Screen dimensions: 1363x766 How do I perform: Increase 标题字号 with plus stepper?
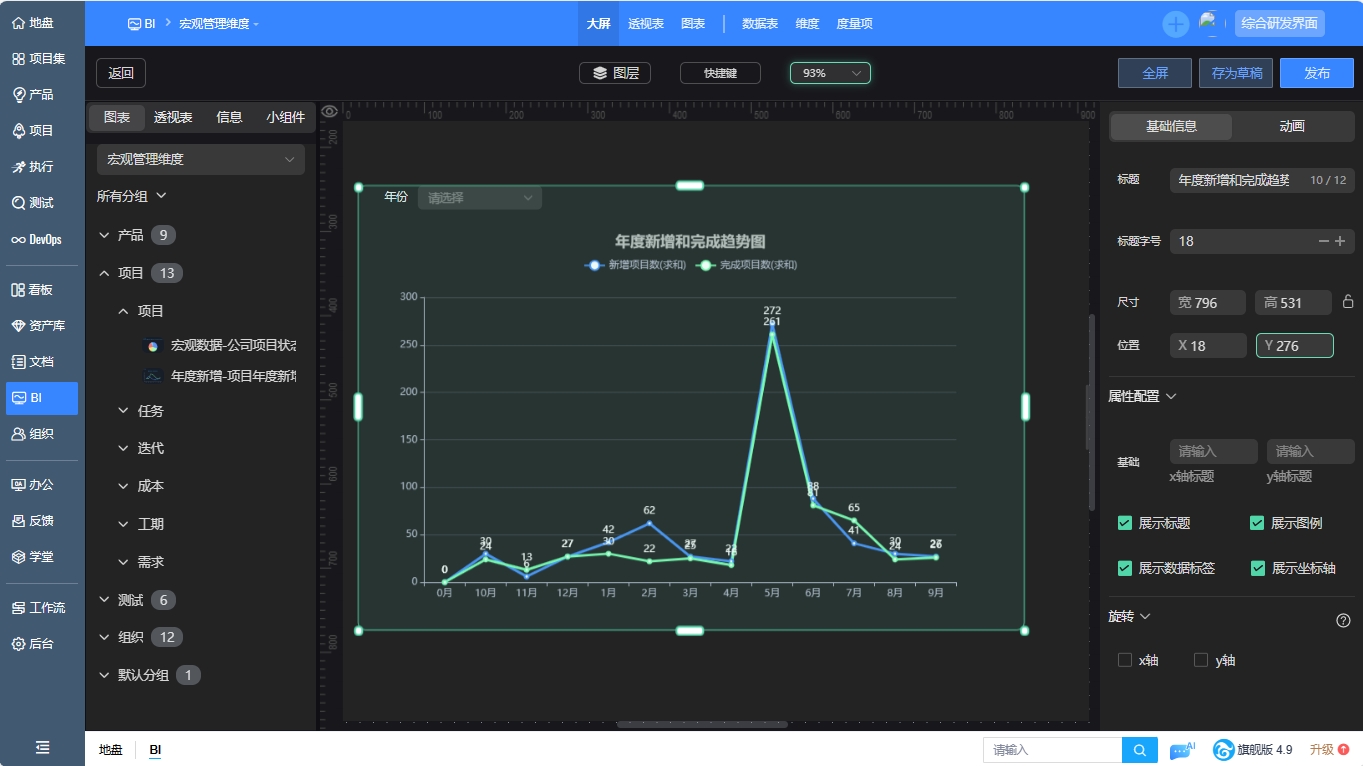click(x=1340, y=241)
